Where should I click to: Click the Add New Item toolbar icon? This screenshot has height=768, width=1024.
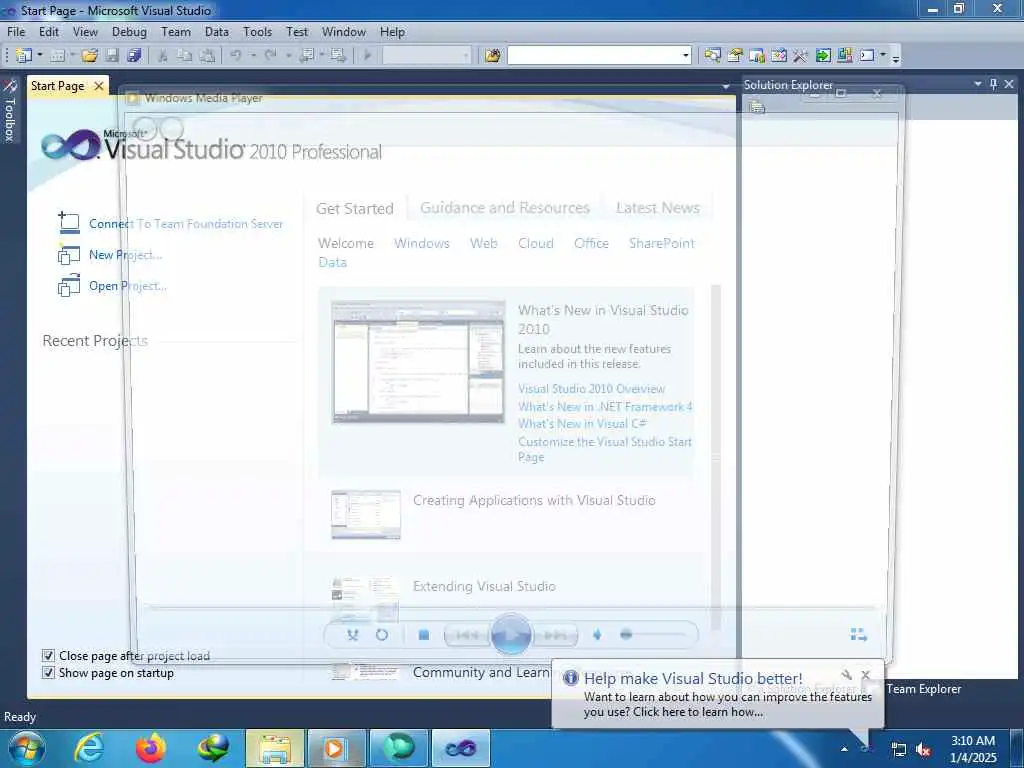(x=57, y=56)
